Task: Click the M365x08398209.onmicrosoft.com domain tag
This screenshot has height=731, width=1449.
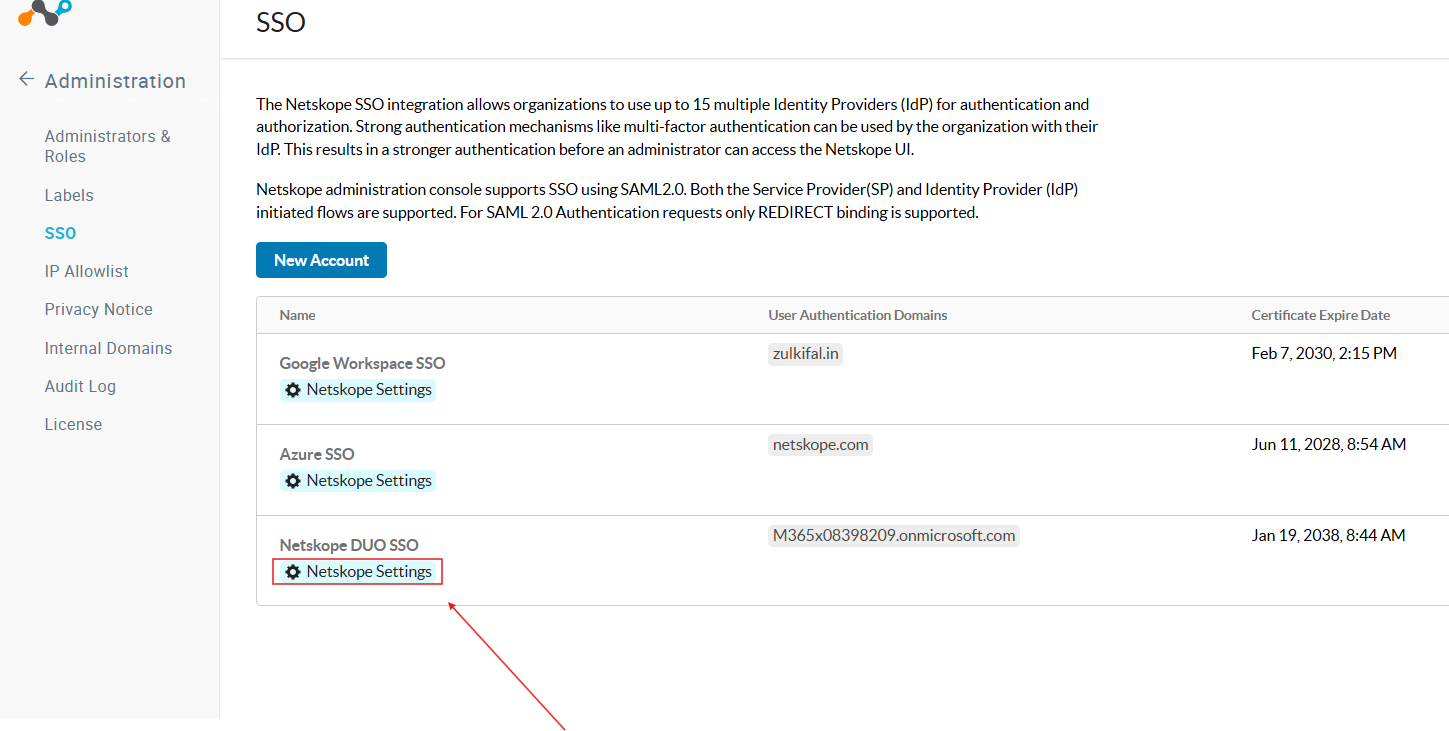Action: 893,536
